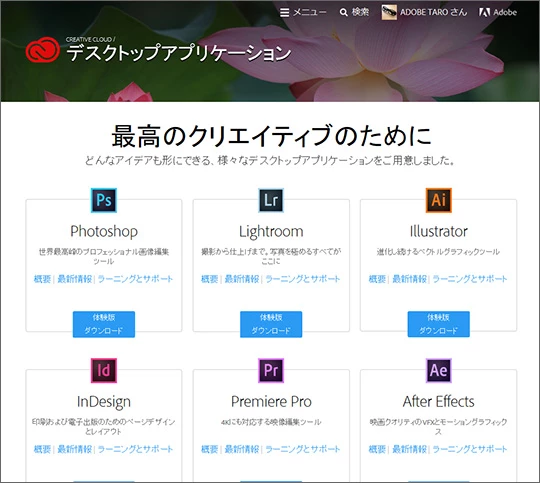Open the 概要 link under InDesign

(x=42, y=449)
